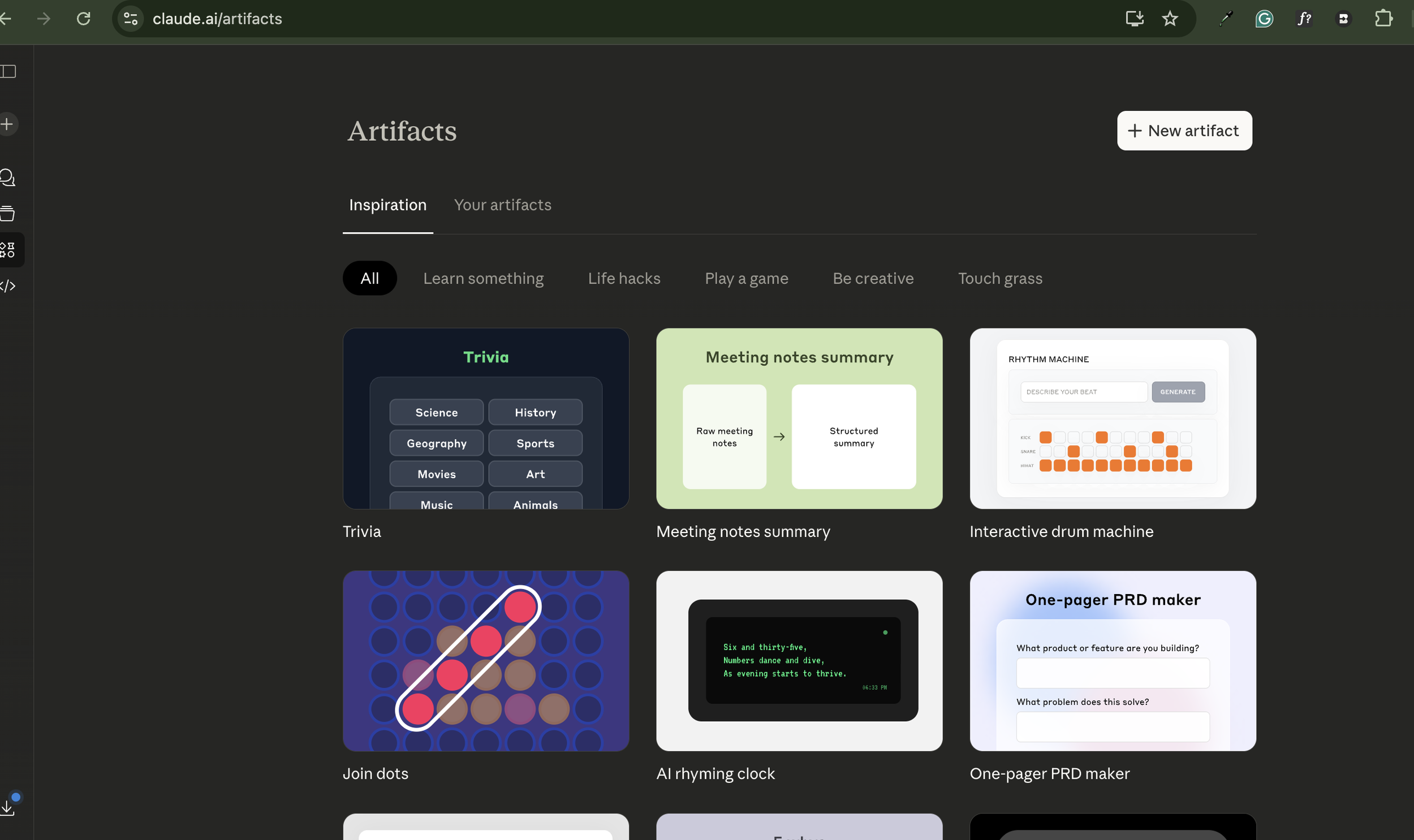The height and width of the screenshot is (840, 1414).
Task: Bookmark page with the star icon
Action: click(x=1169, y=19)
